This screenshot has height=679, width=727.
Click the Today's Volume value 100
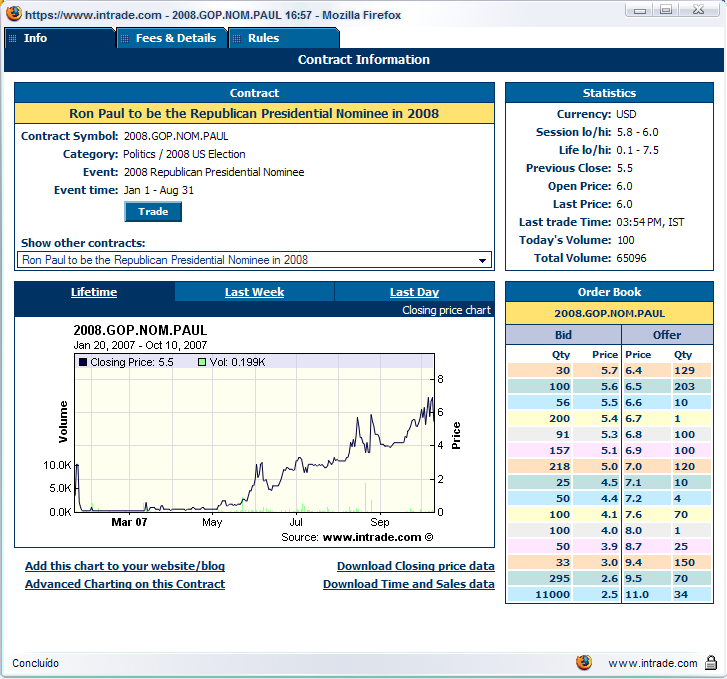[625, 240]
